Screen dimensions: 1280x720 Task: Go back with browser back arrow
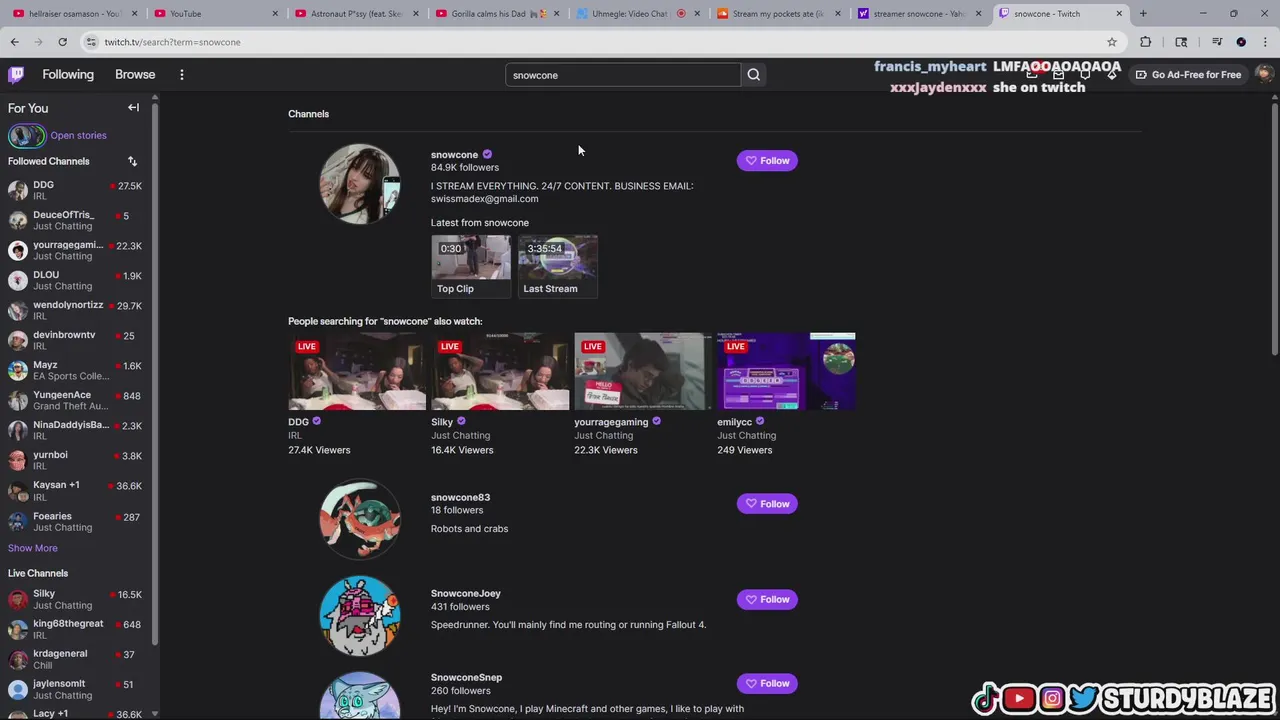click(x=15, y=42)
